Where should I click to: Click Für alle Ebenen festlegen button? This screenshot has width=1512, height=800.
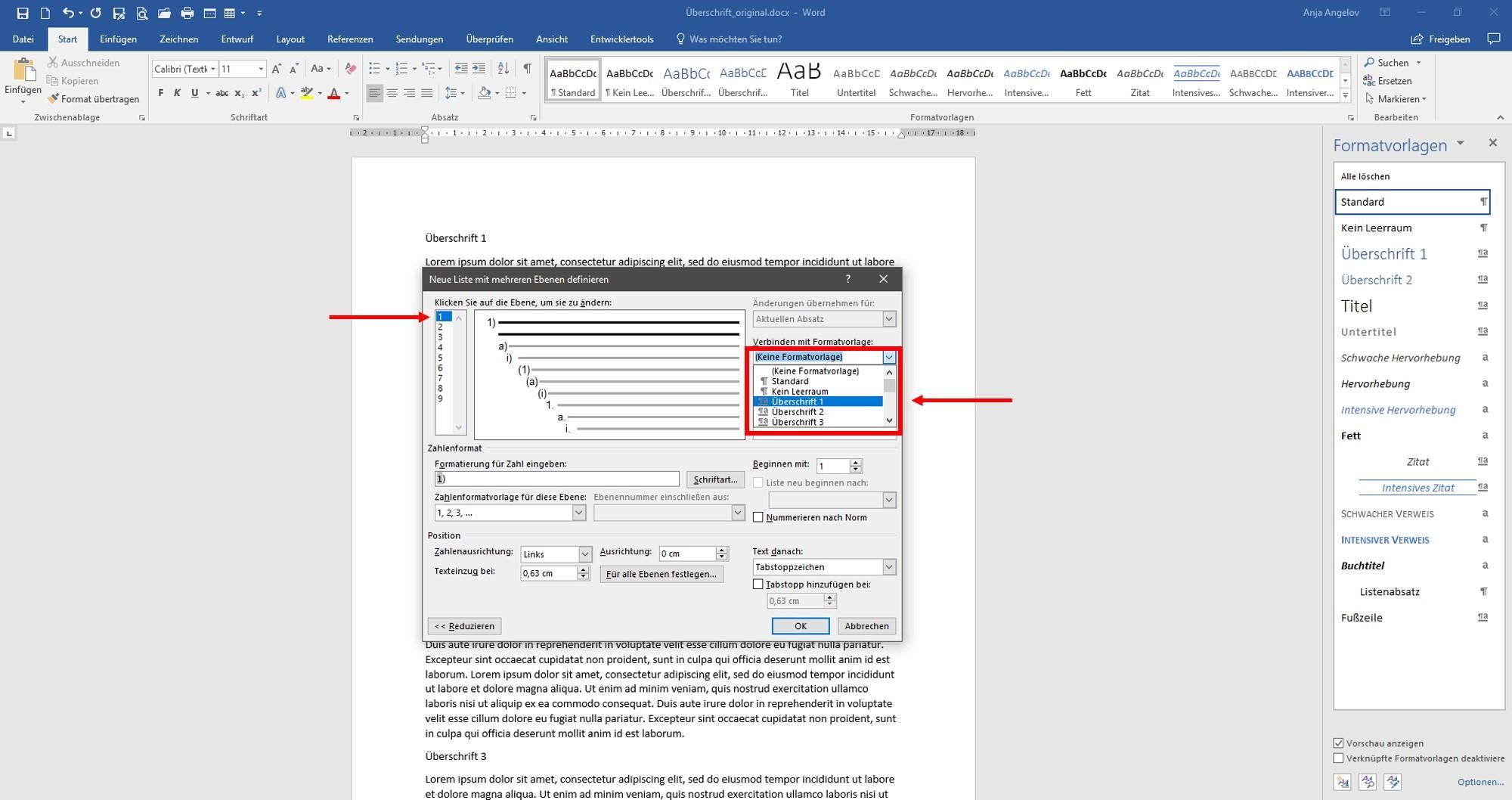[661, 575]
